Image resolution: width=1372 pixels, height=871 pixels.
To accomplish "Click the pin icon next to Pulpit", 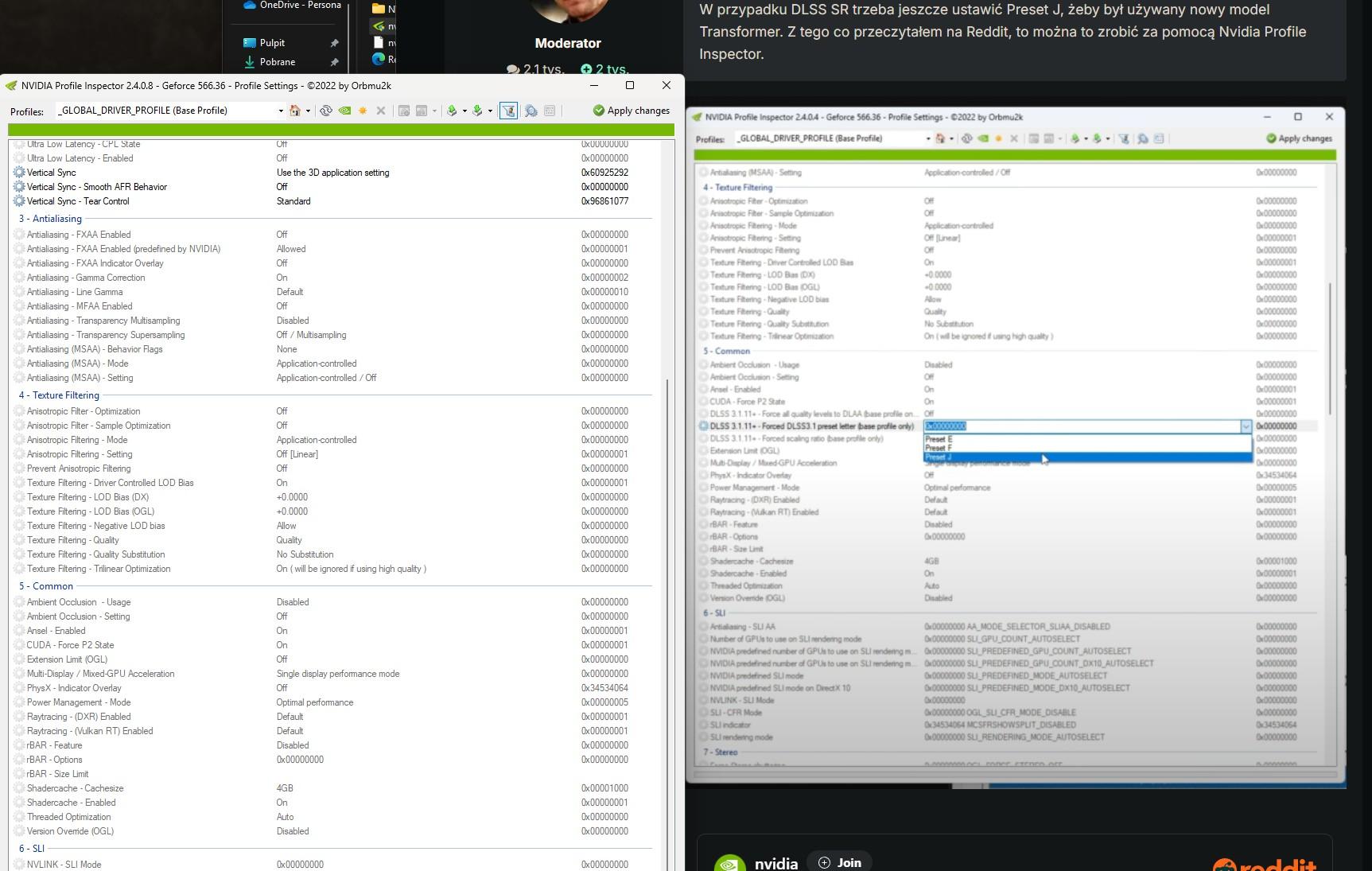I will pyautogui.click(x=334, y=43).
